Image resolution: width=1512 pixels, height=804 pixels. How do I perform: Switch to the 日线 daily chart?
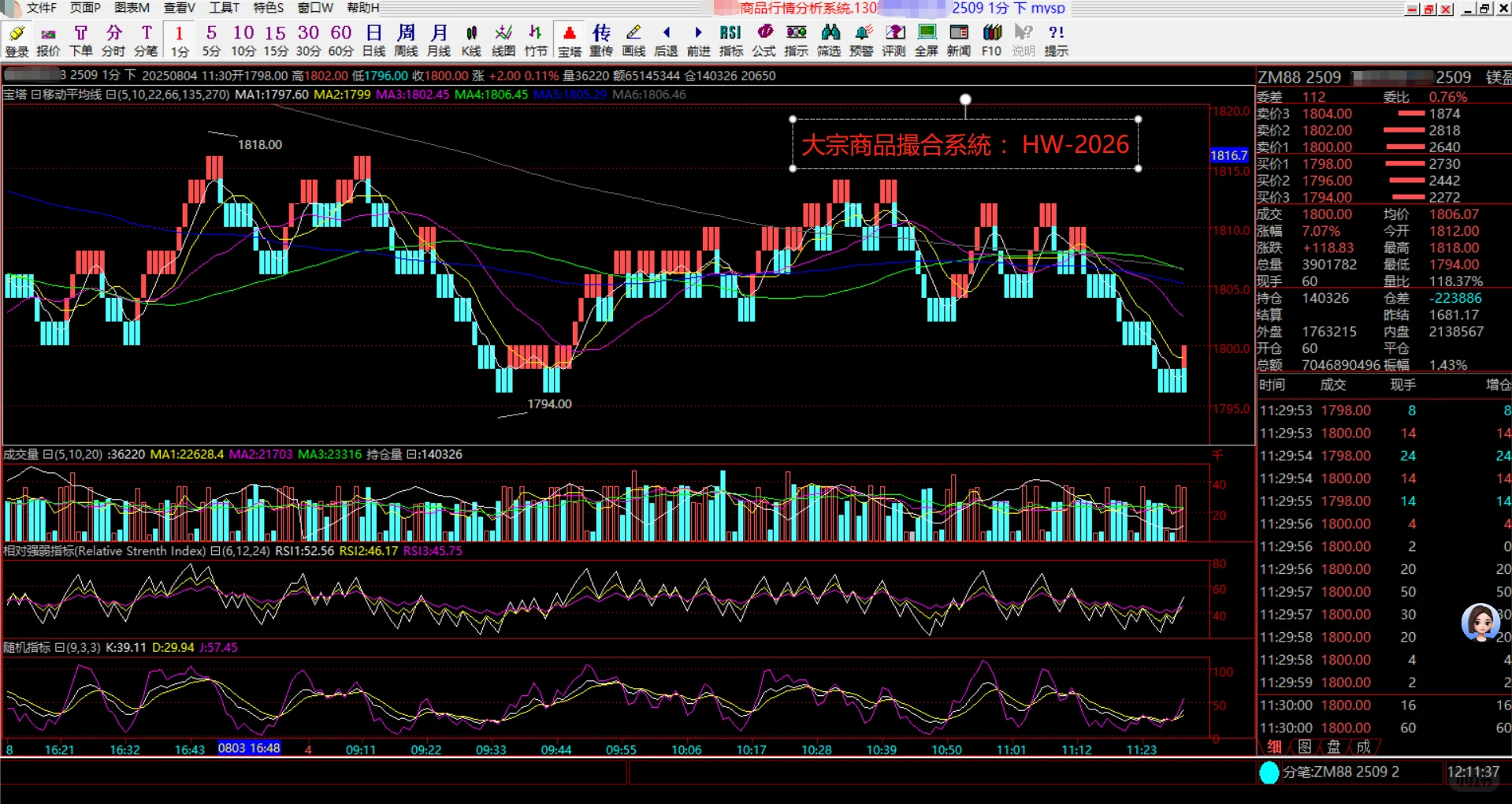373,40
